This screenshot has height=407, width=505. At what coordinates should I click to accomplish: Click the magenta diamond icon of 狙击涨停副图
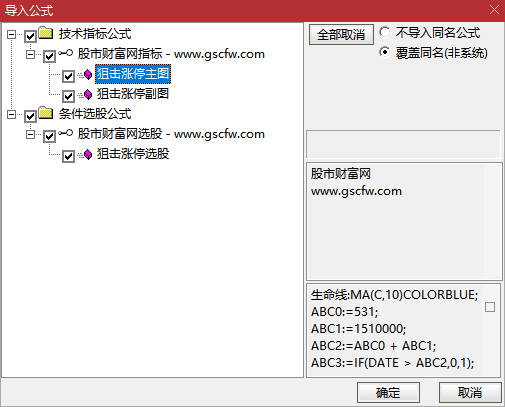tap(88, 95)
